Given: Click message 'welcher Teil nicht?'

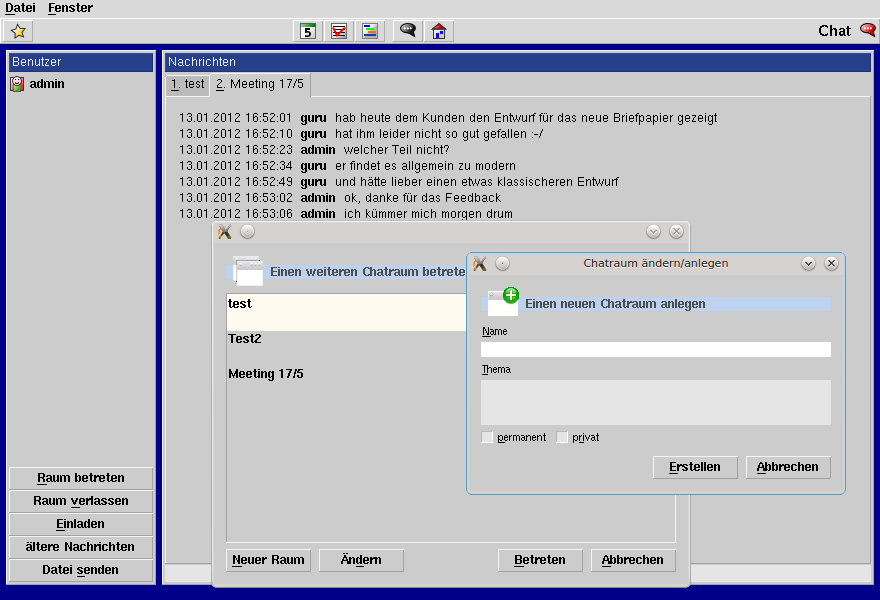Looking at the screenshot, I should [x=396, y=150].
